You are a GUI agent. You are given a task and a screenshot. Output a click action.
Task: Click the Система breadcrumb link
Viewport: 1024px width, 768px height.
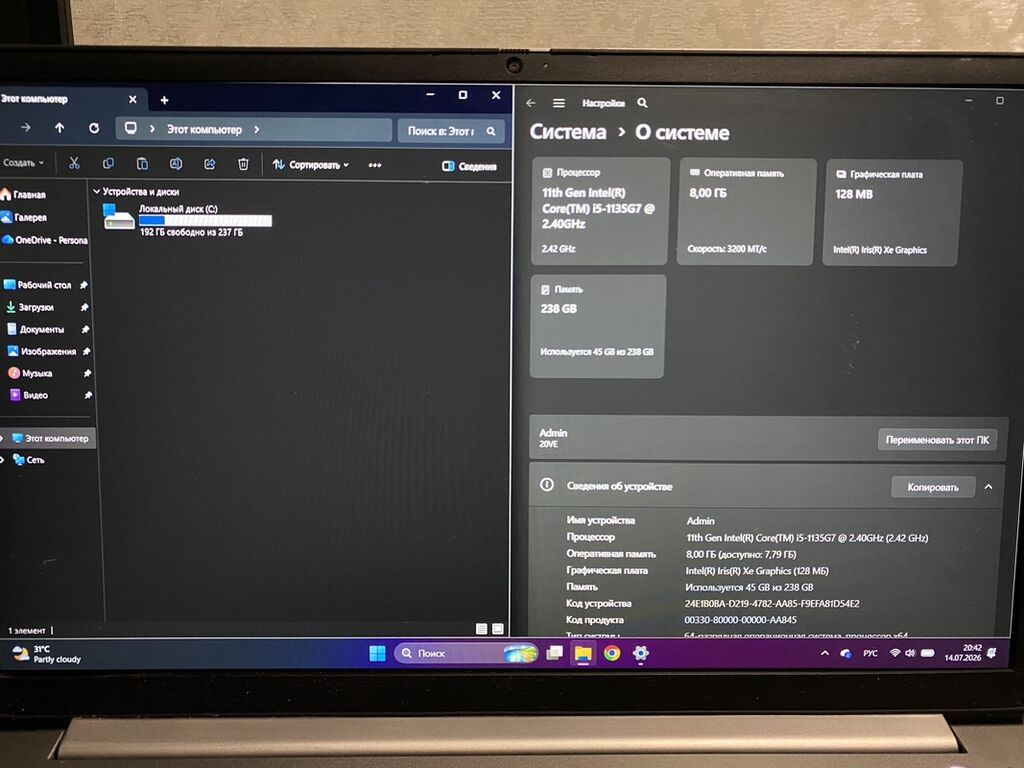coord(568,132)
